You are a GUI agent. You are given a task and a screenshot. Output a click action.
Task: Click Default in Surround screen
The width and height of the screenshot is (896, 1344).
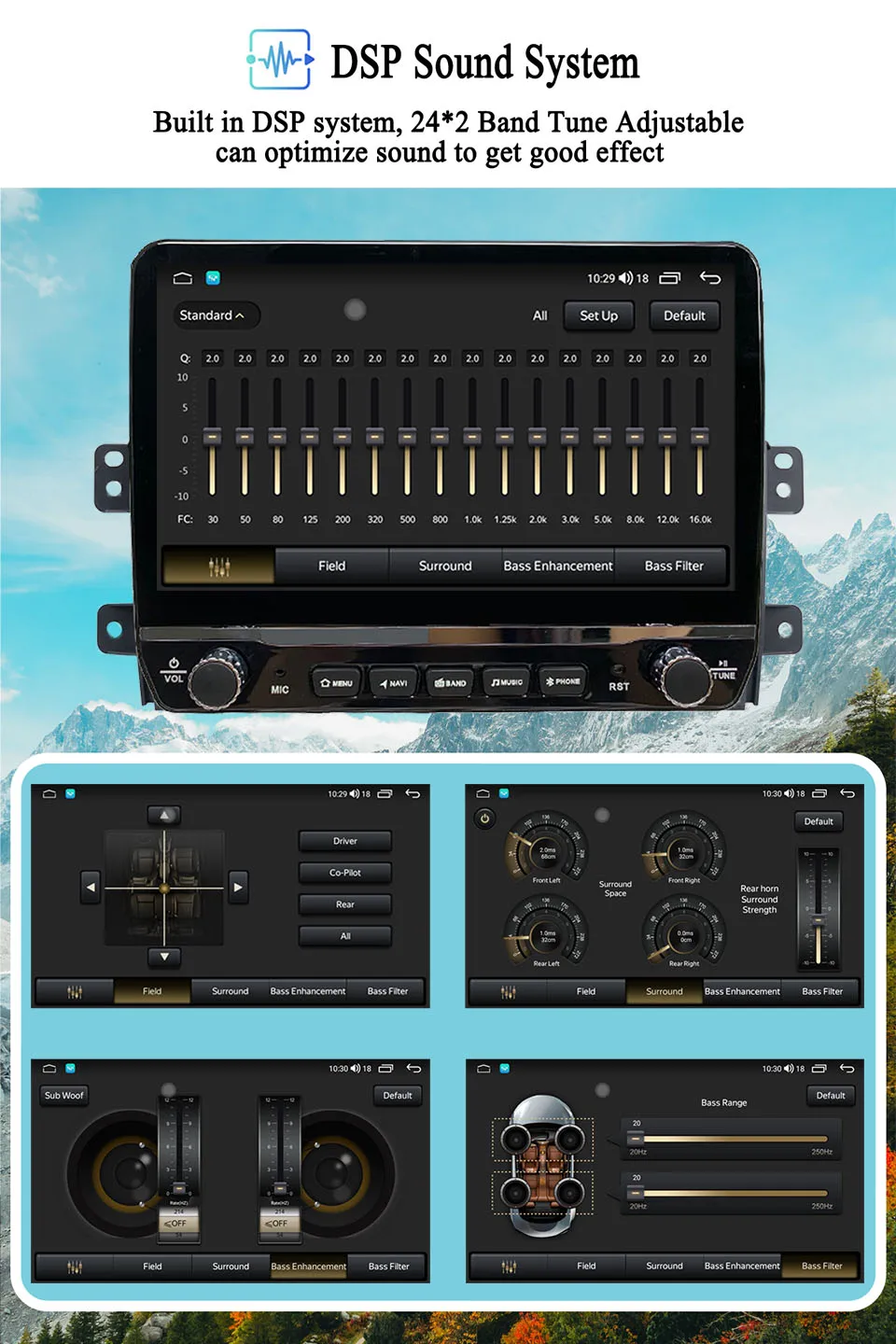click(819, 821)
